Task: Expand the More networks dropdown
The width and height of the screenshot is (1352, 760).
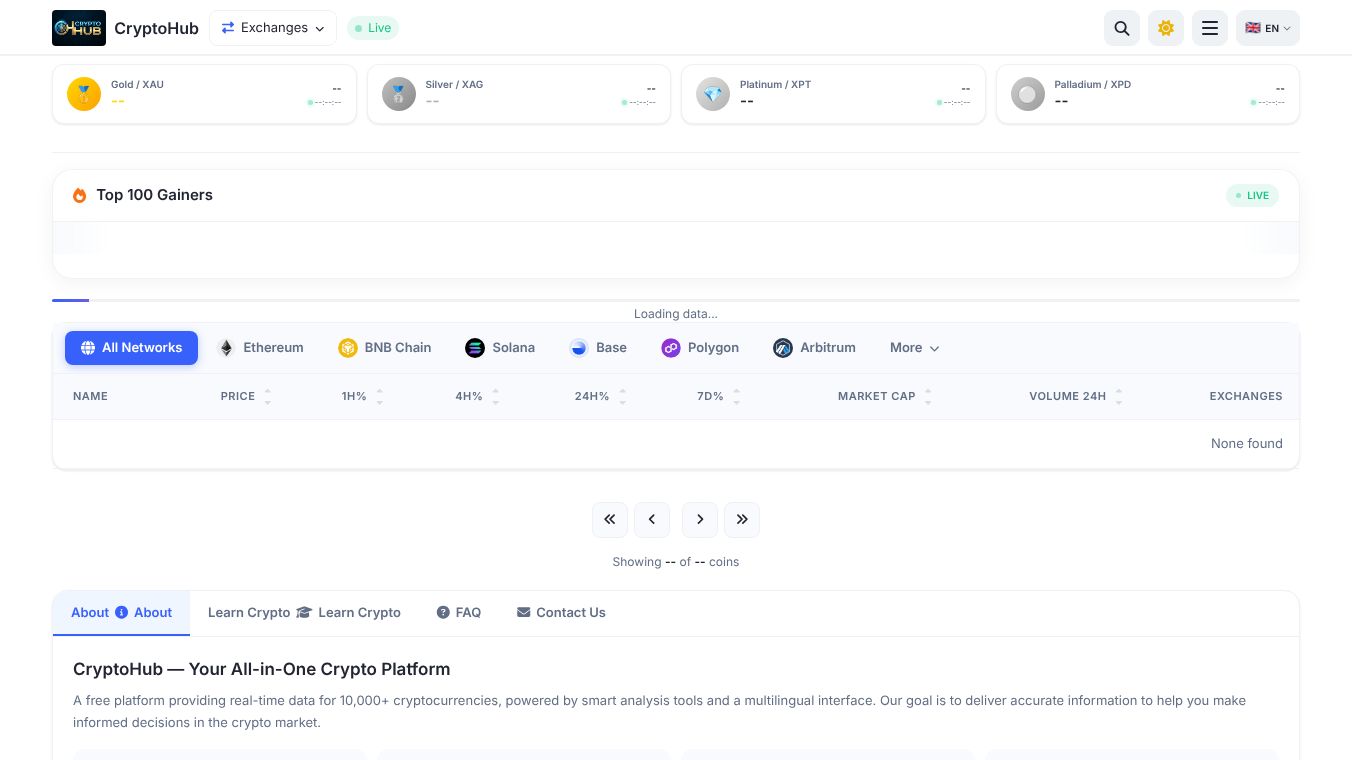Action: click(913, 347)
